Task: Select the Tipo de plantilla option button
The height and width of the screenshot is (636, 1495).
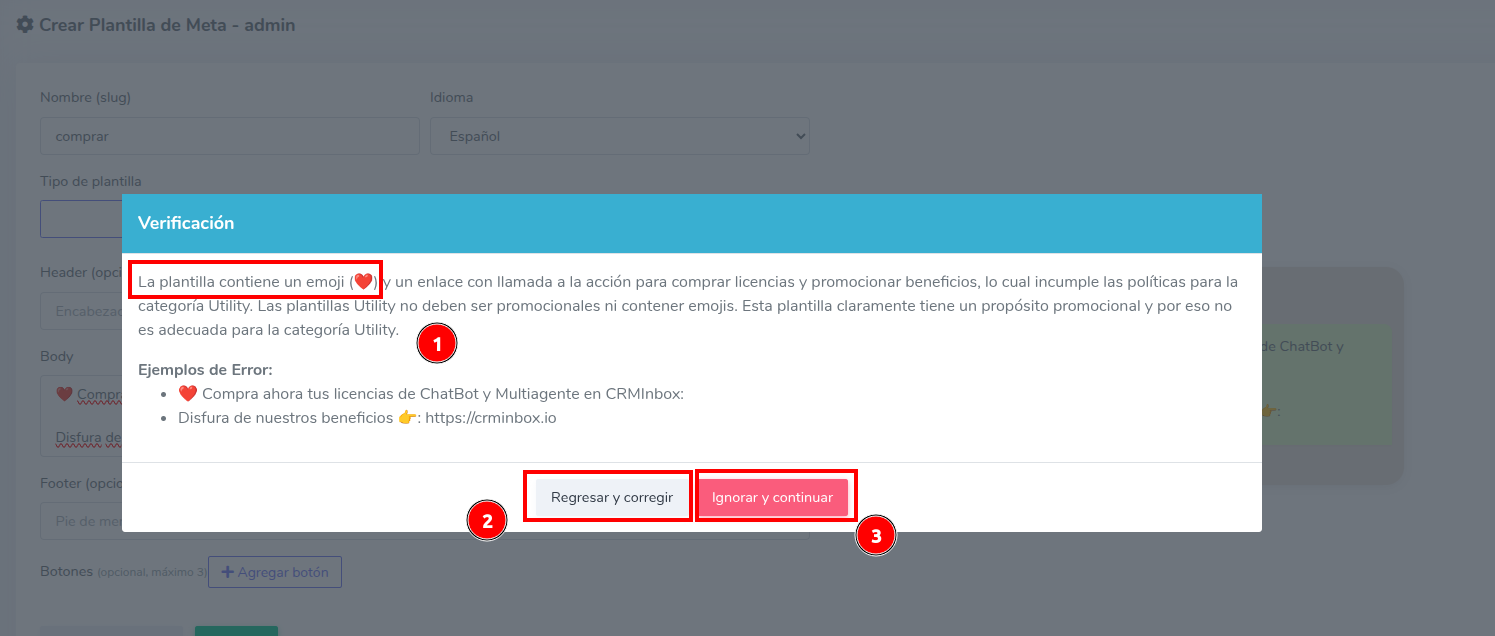Action: pyautogui.click(x=80, y=218)
